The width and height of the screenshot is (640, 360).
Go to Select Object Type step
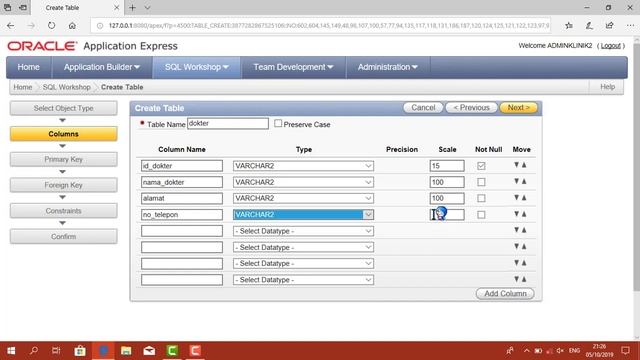click(63, 108)
